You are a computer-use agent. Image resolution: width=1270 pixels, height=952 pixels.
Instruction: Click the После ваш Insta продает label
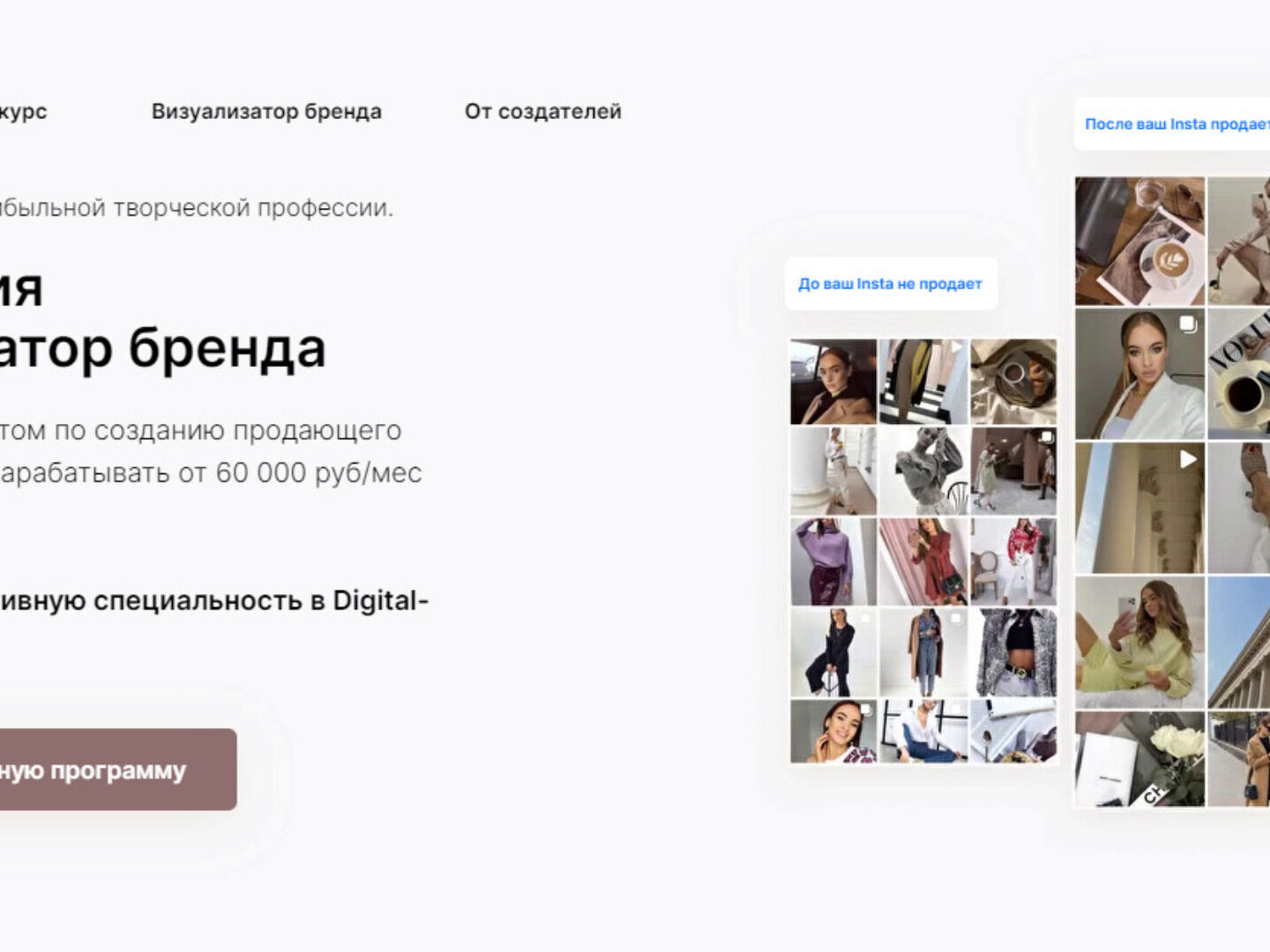(x=1177, y=124)
